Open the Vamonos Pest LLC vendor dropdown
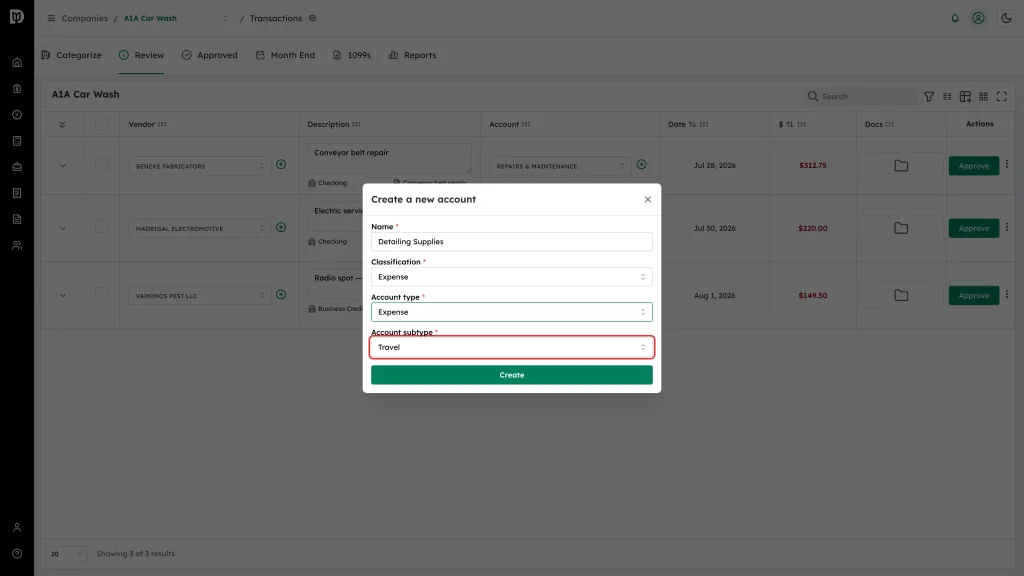The height and width of the screenshot is (576, 1024). 199,296
